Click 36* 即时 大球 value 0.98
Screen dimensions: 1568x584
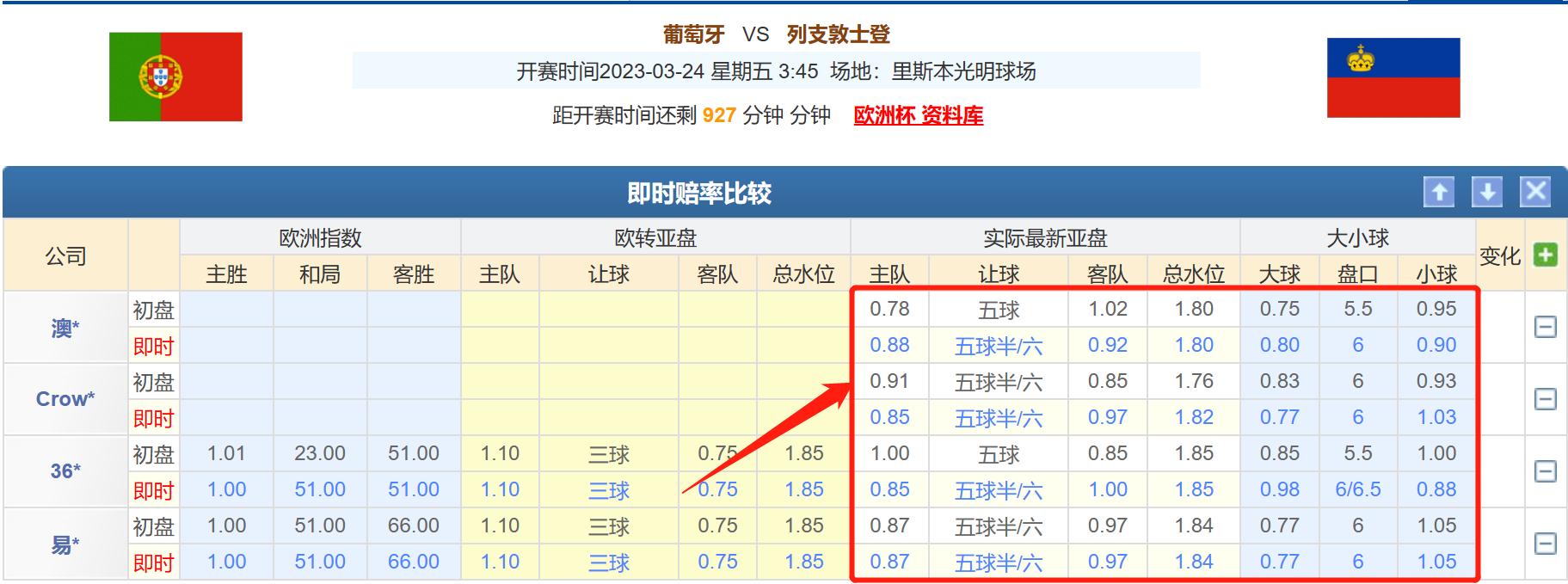[x=1280, y=489]
